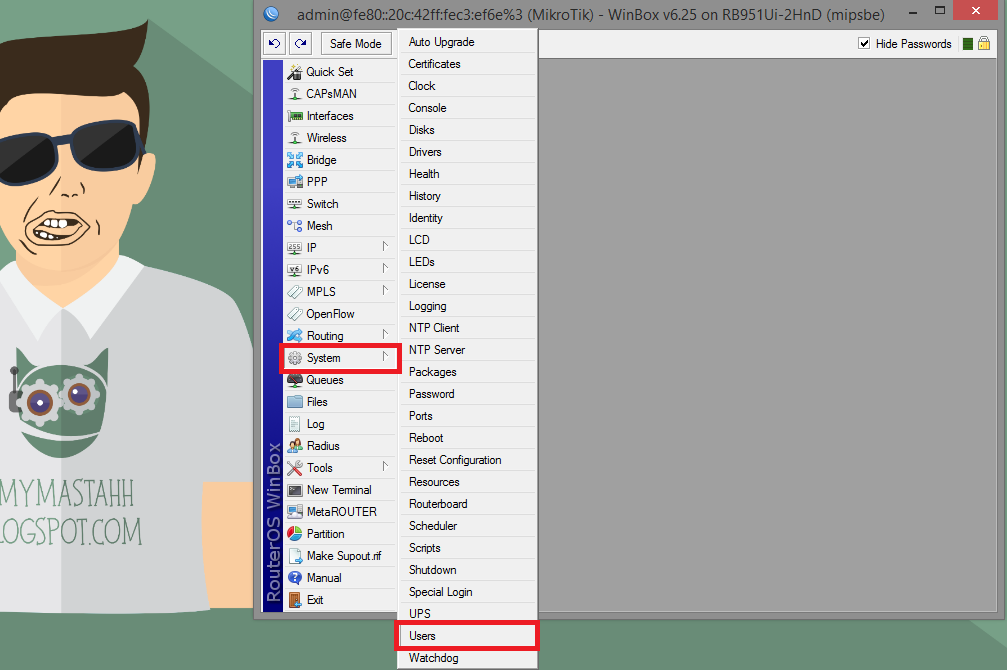The image size is (1007, 670).
Task: Click the OpenFlow icon
Action: click(x=295, y=314)
